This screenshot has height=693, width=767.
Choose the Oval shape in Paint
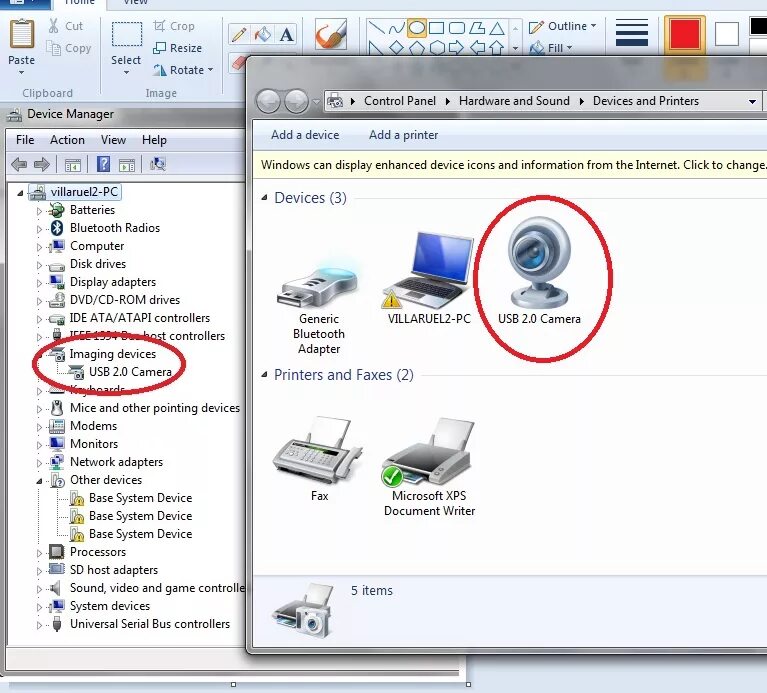click(x=417, y=27)
